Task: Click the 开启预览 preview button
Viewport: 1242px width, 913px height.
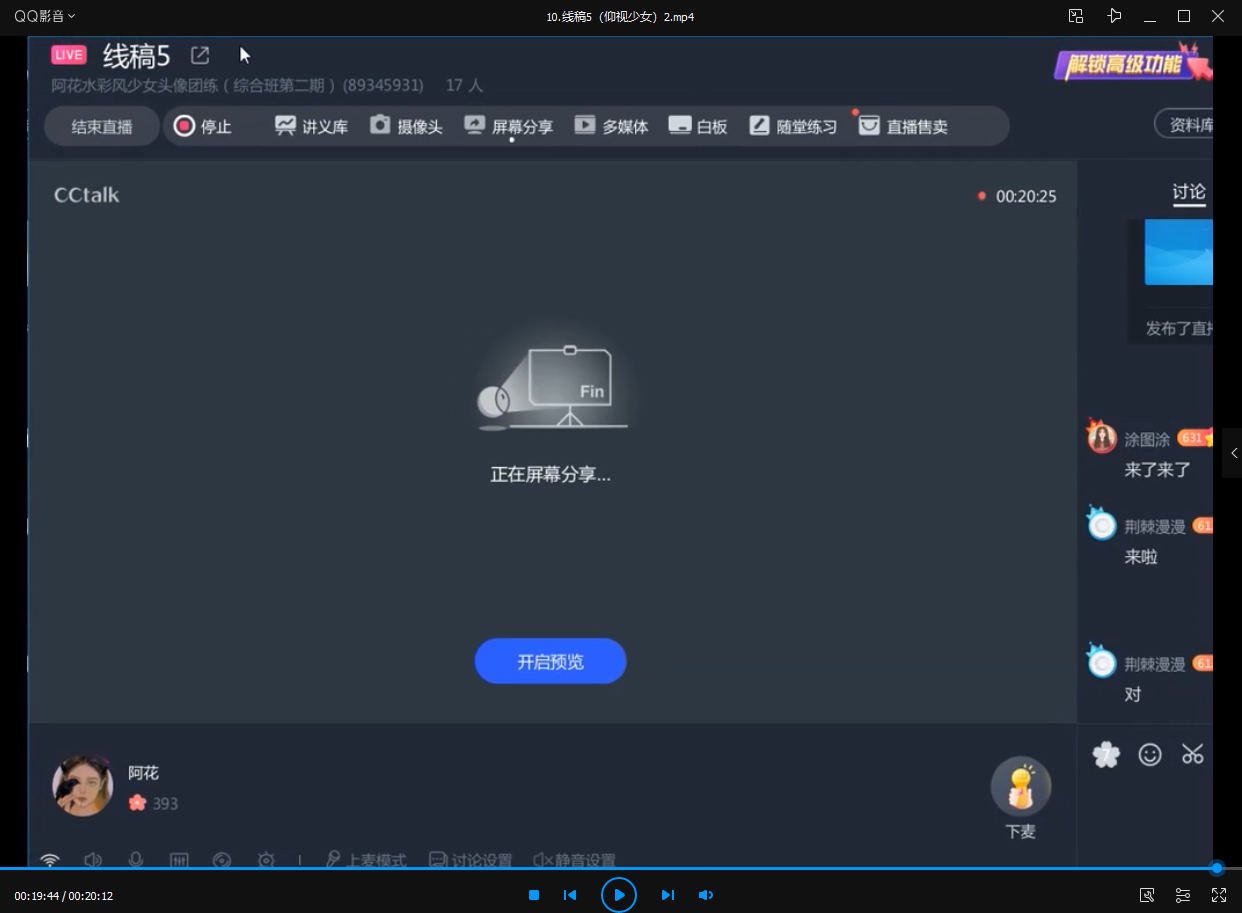Action: coord(550,661)
